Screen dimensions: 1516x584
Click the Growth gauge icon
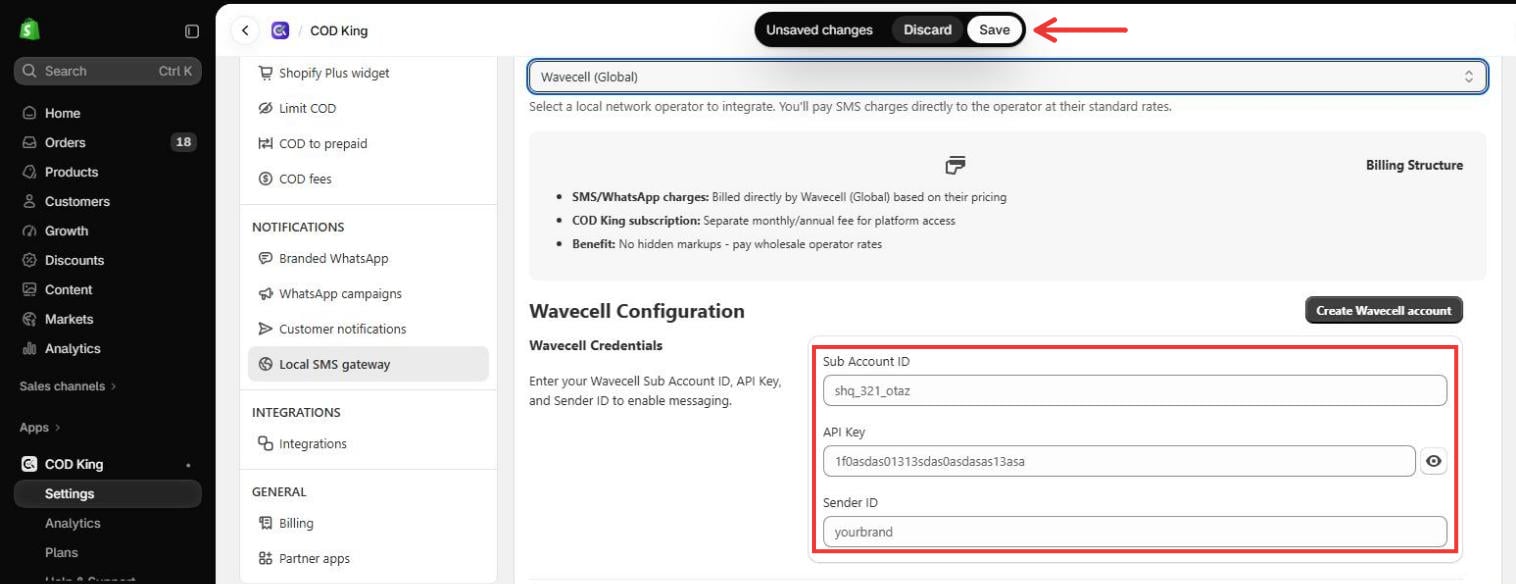tap(30, 231)
